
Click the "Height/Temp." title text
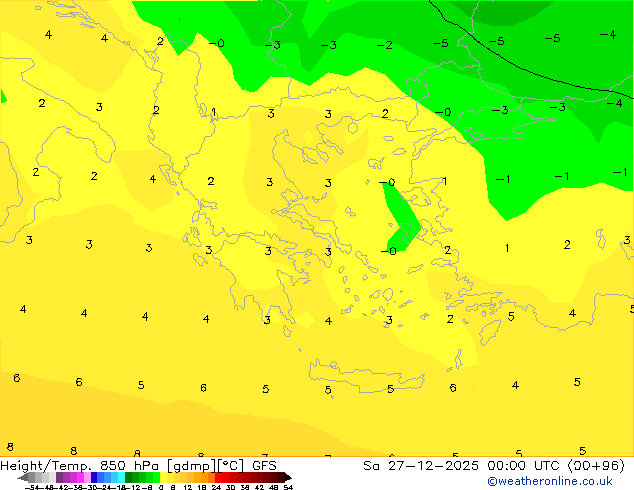[46, 466]
